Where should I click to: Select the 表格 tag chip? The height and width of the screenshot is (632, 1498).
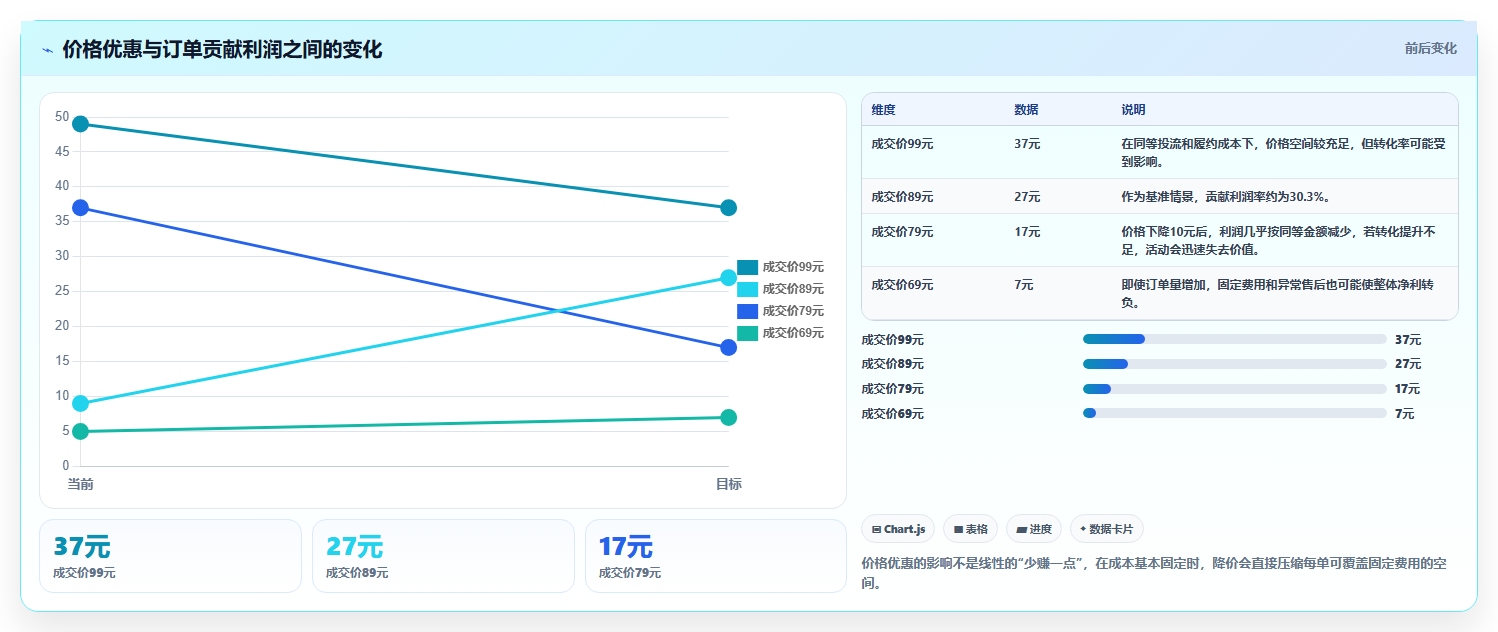point(970,529)
